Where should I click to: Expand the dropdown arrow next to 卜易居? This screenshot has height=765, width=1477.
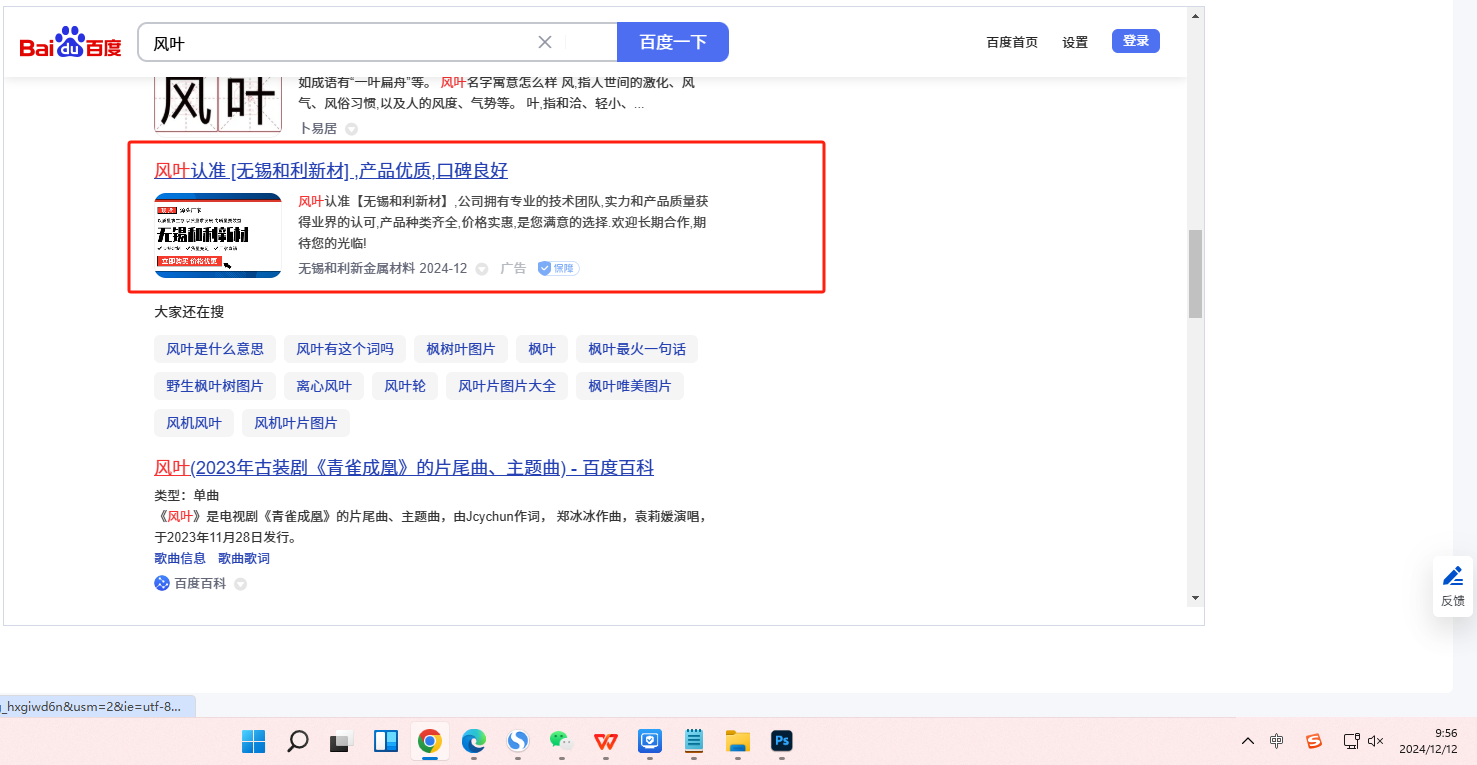point(351,129)
